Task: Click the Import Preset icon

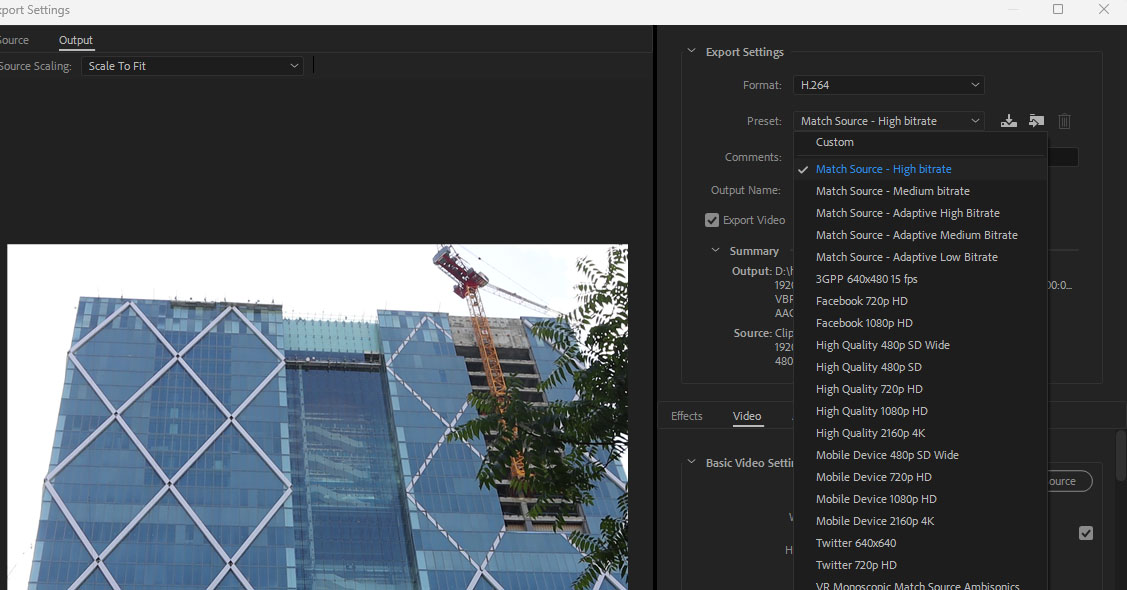Action: point(1036,121)
